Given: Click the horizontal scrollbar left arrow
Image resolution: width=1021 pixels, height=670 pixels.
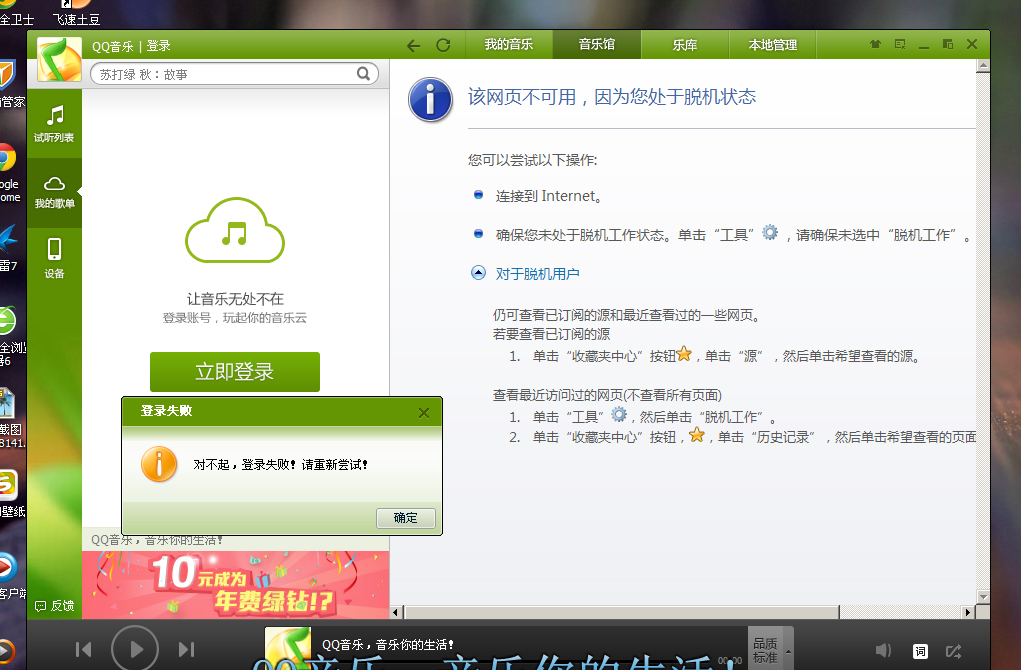Looking at the screenshot, I should pyautogui.click(x=395, y=612).
